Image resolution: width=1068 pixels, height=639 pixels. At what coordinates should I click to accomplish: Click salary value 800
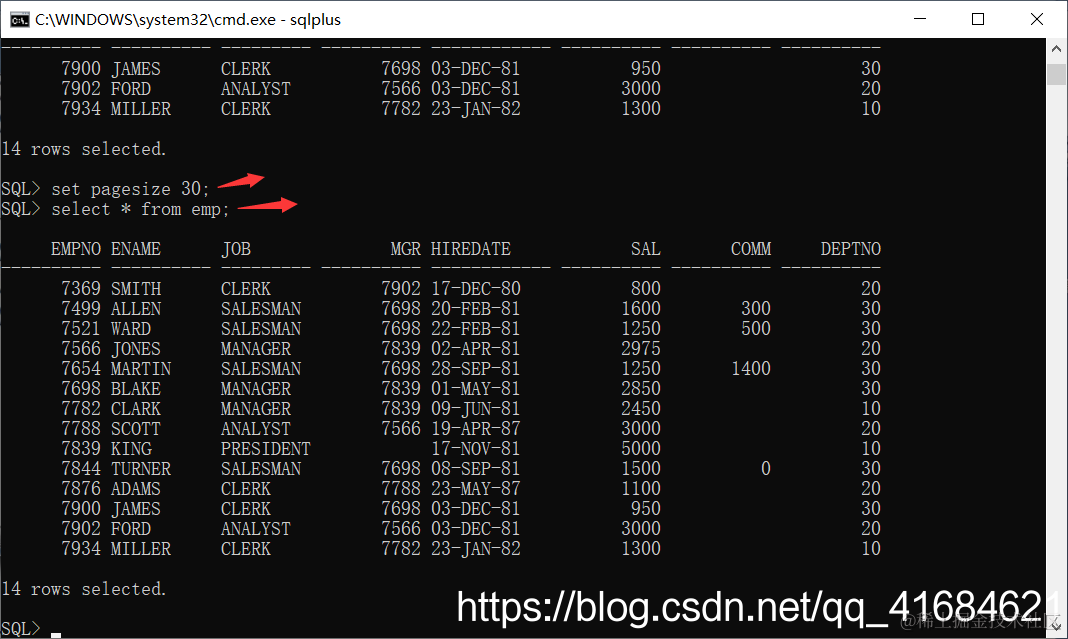(646, 289)
